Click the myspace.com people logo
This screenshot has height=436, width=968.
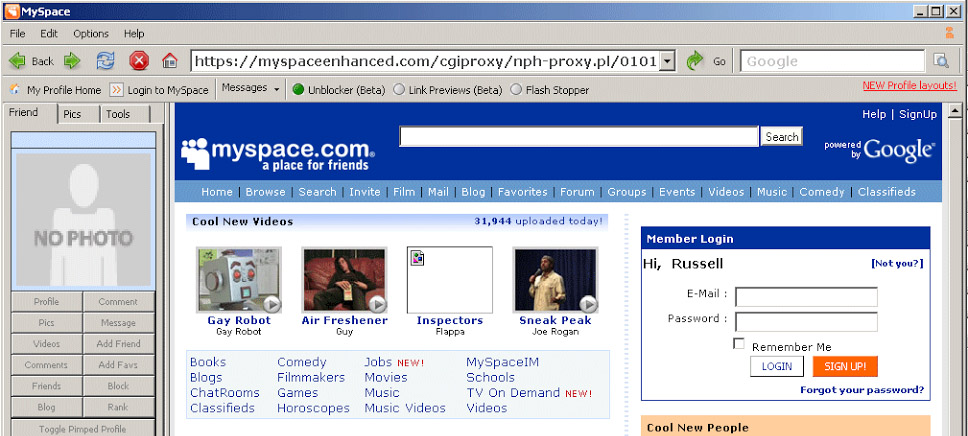(194, 153)
